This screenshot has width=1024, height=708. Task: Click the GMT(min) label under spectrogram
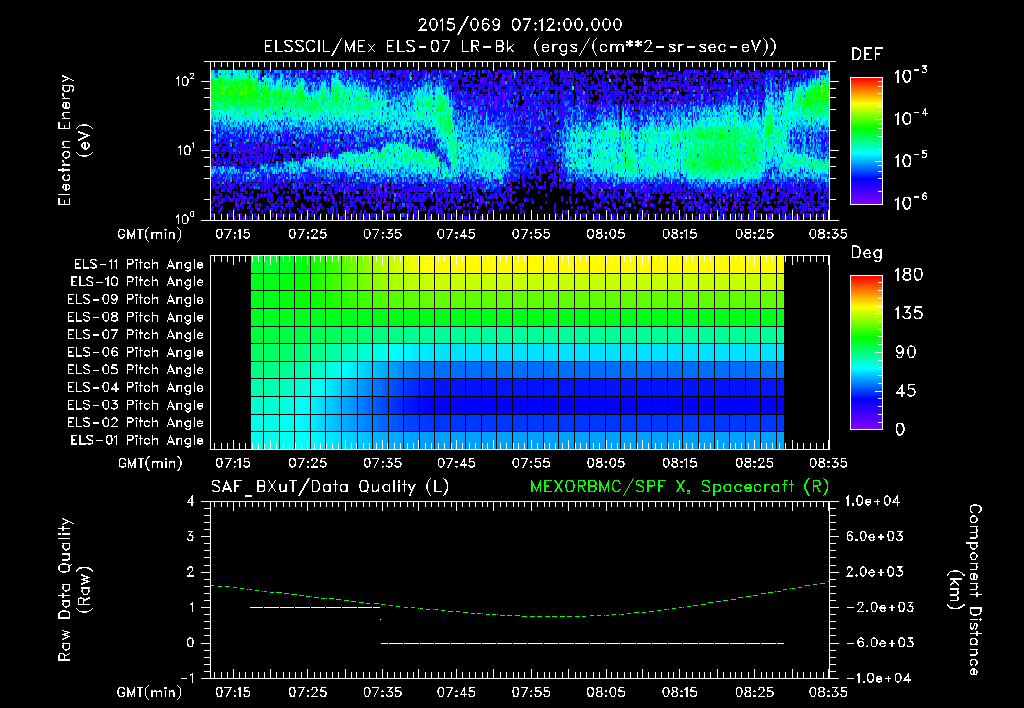tap(150, 234)
